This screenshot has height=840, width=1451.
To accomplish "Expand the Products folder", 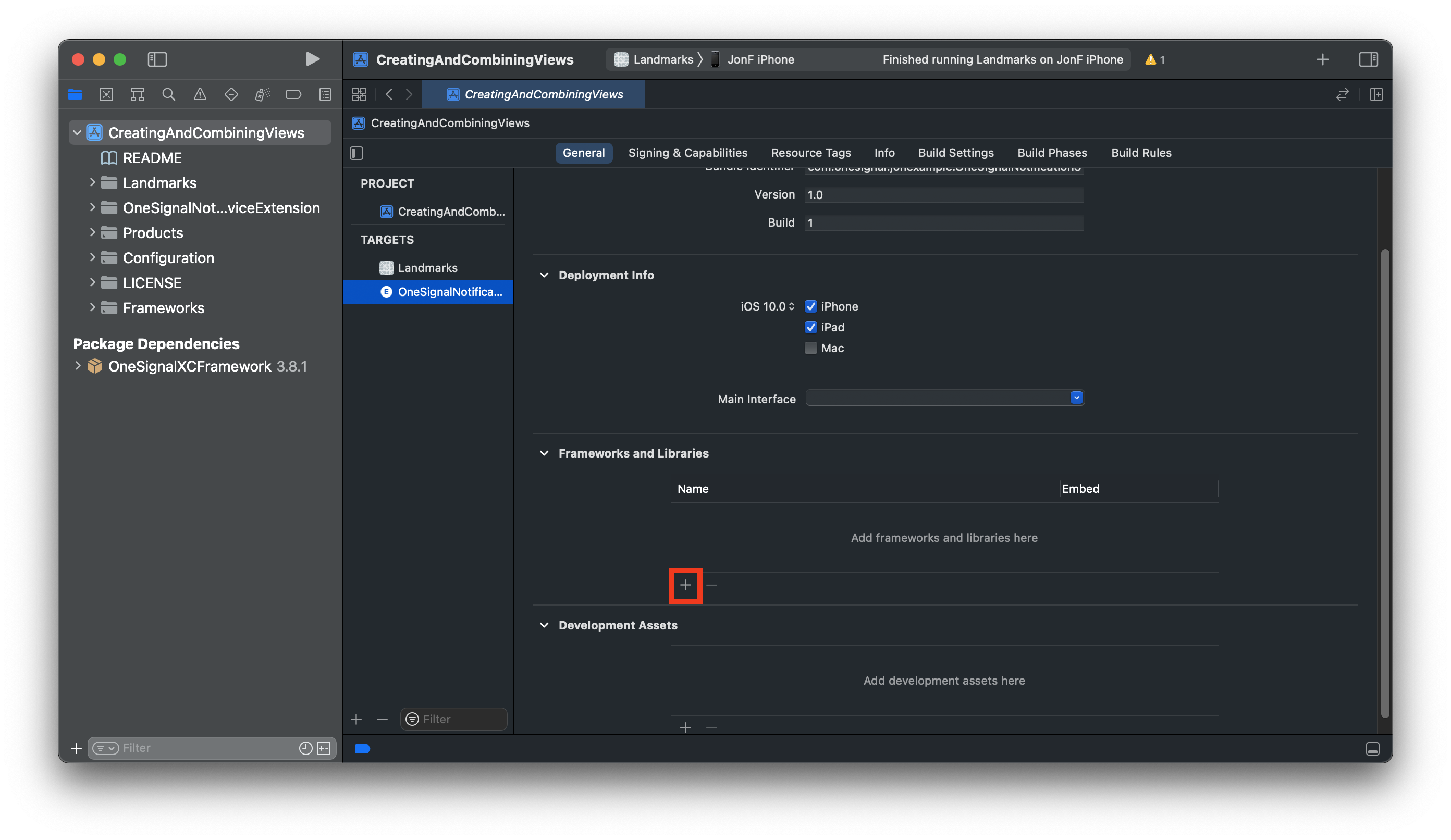I will pos(92,232).
